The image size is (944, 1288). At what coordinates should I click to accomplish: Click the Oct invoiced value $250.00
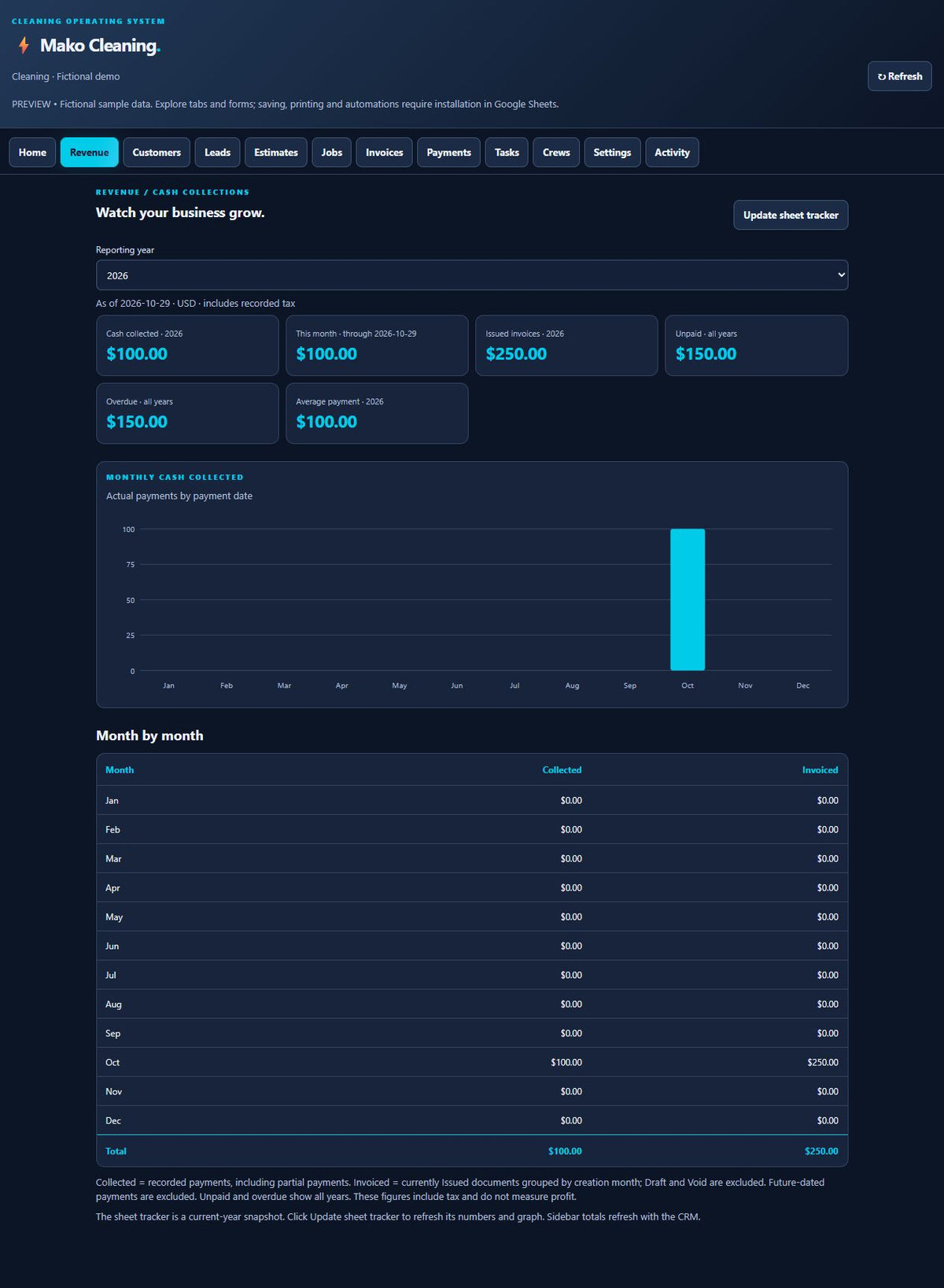point(823,1062)
